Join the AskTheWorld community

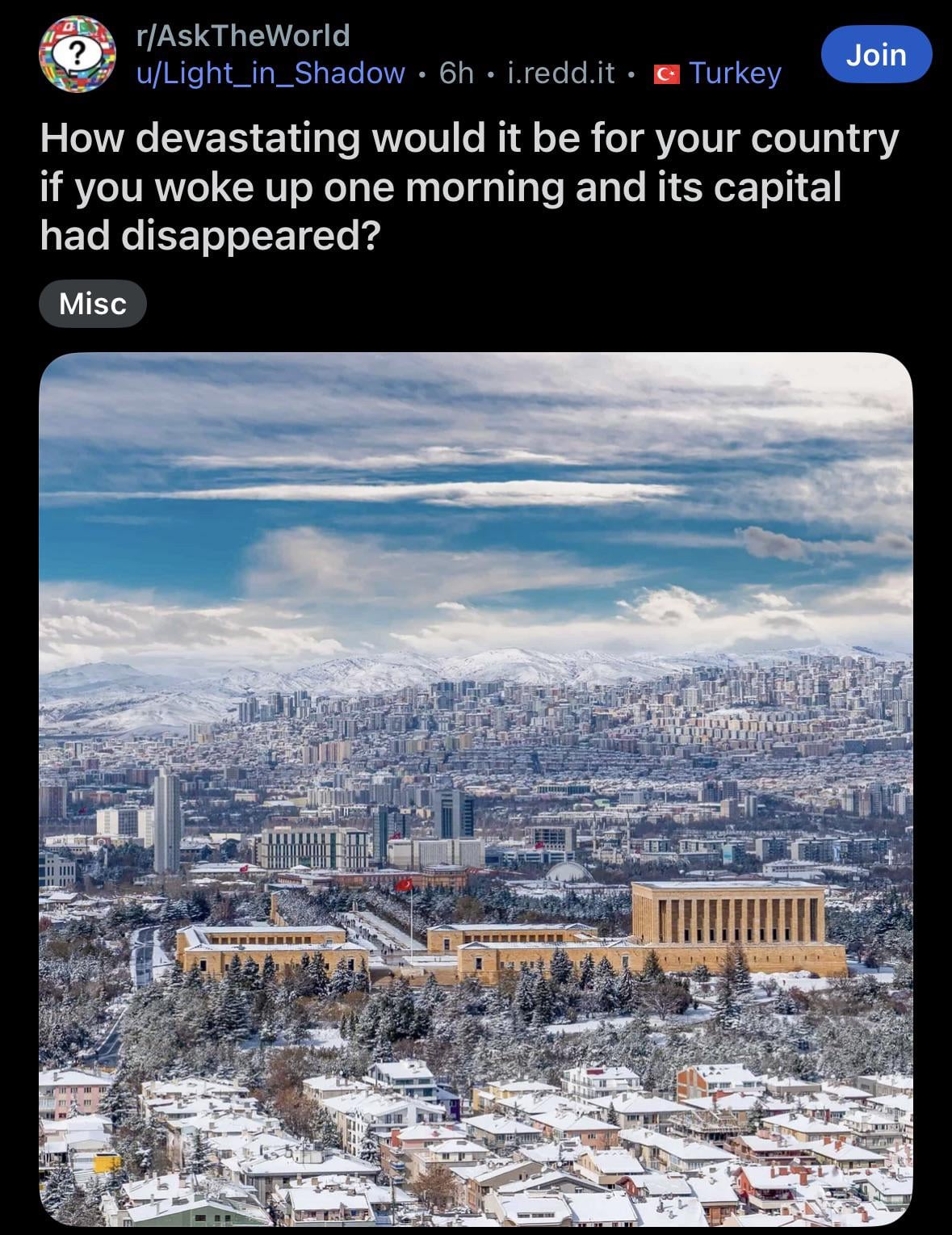[x=876, y=54]
